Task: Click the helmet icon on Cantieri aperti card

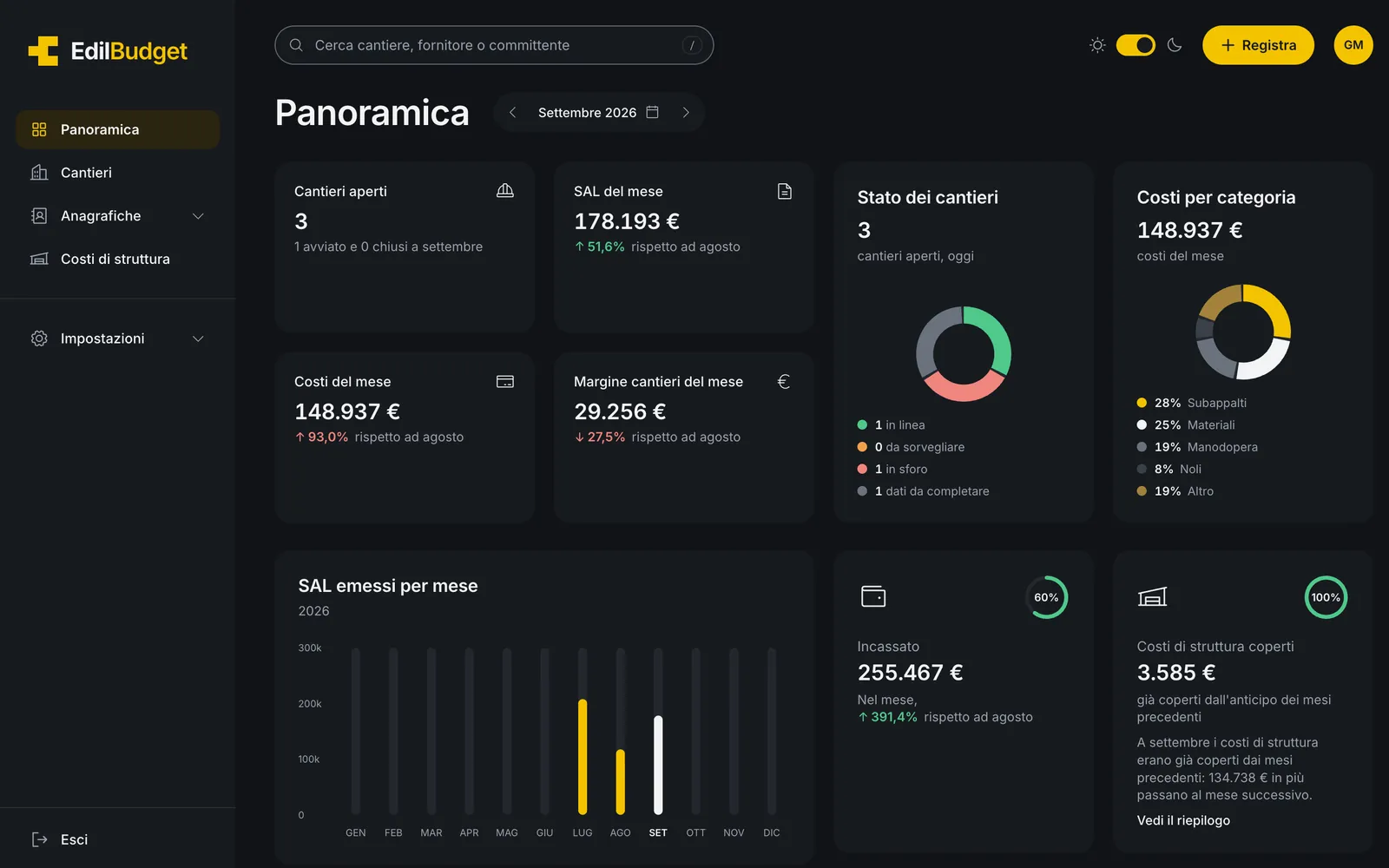Action: [505, 191]
